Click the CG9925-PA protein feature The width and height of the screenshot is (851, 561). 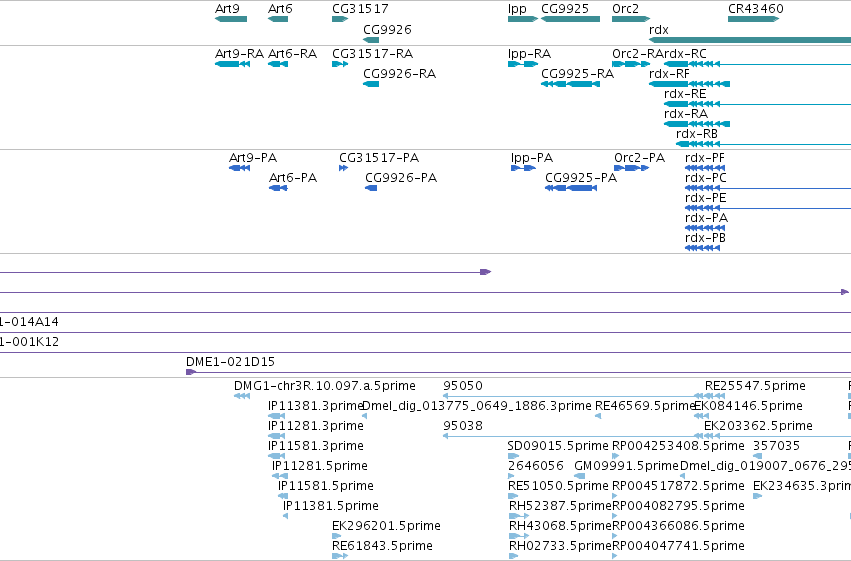(571, 188)
